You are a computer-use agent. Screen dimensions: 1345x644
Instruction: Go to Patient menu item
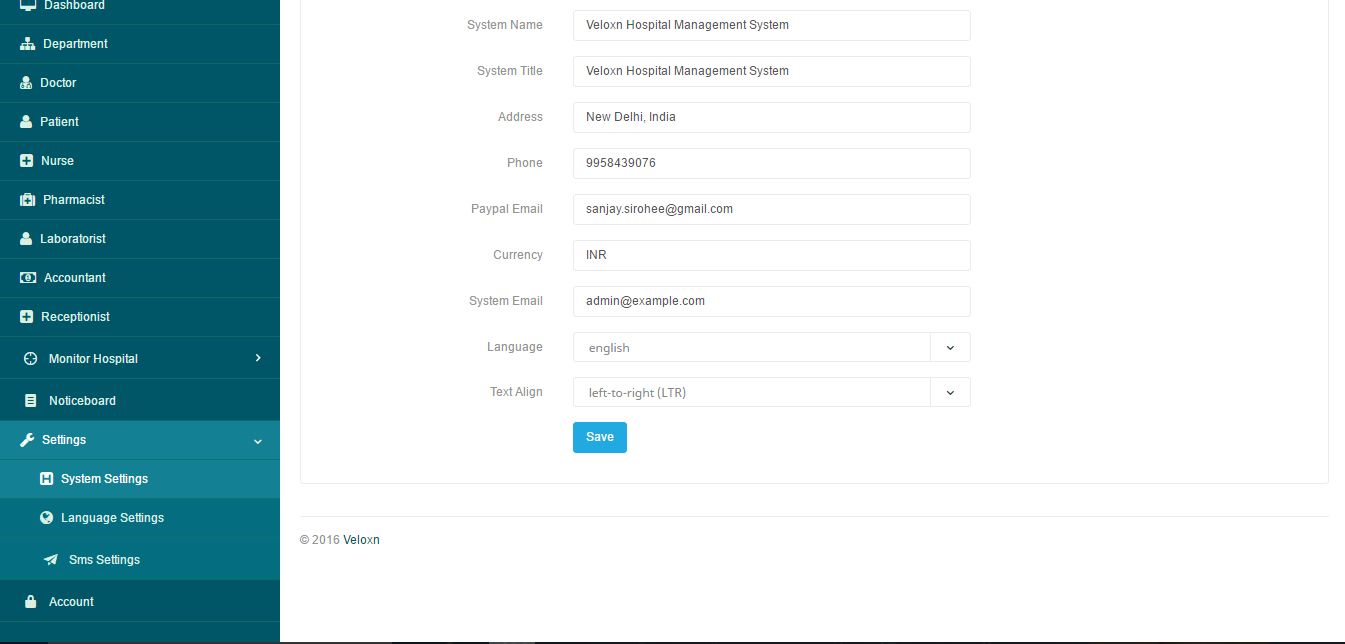[59, 122]
